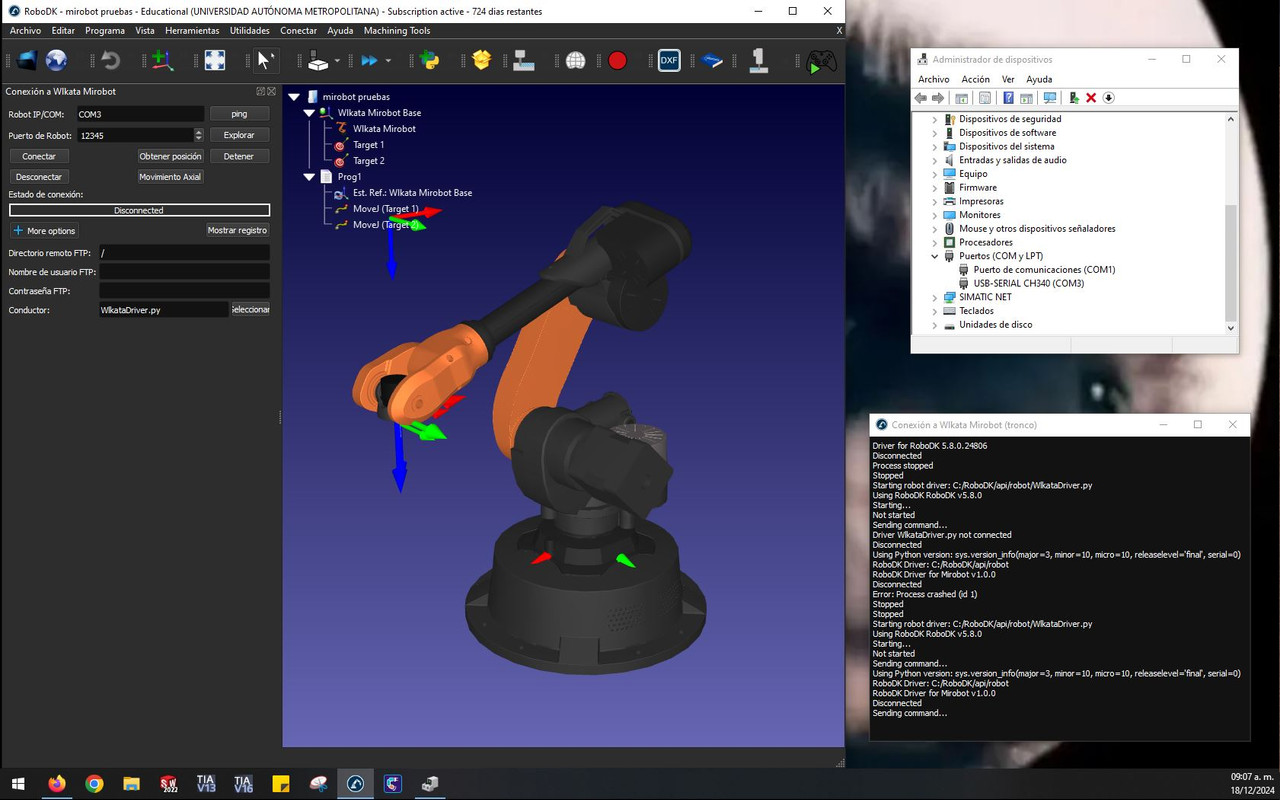Open the view cube dropdown arrow
1280x800 pixels.
(337, 61)
